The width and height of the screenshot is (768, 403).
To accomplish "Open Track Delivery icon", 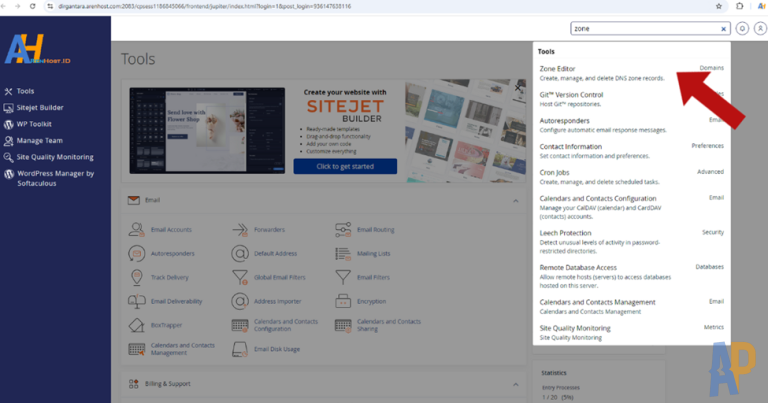I will tap(137, 278).
